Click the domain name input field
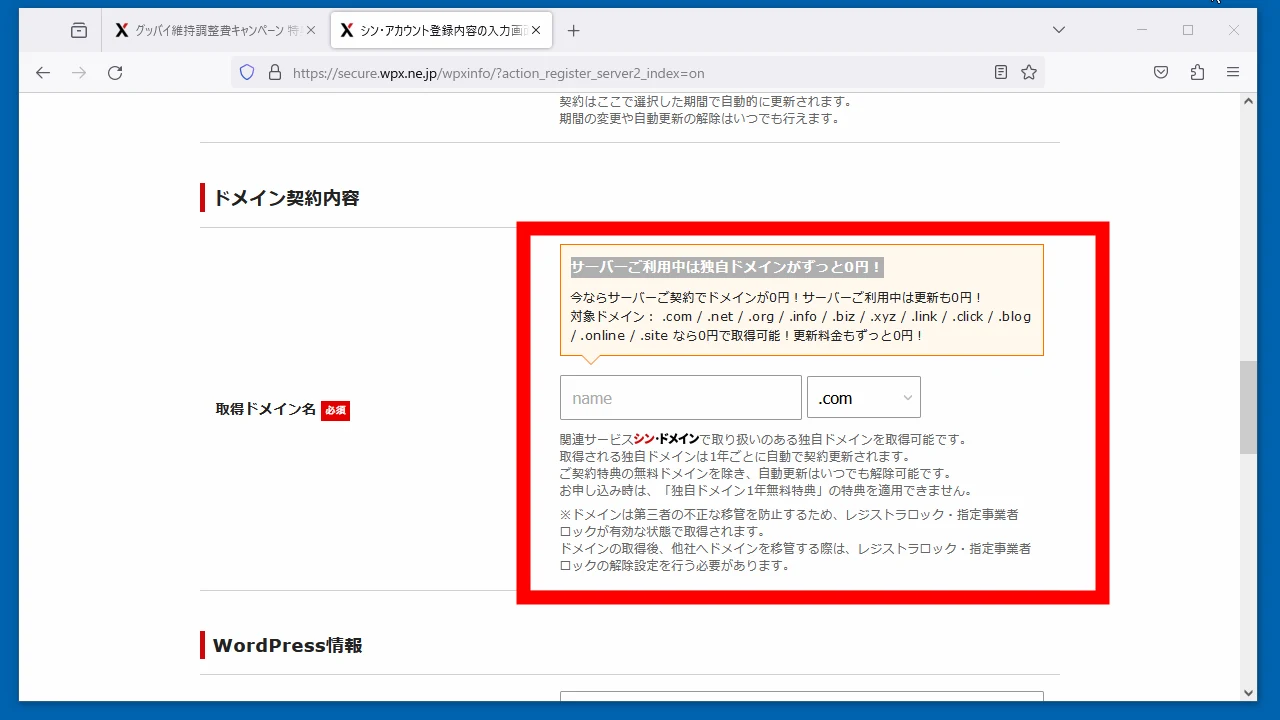Image resolution: width=1280 pixels, height=720 pixels. [x=680, y=398]
